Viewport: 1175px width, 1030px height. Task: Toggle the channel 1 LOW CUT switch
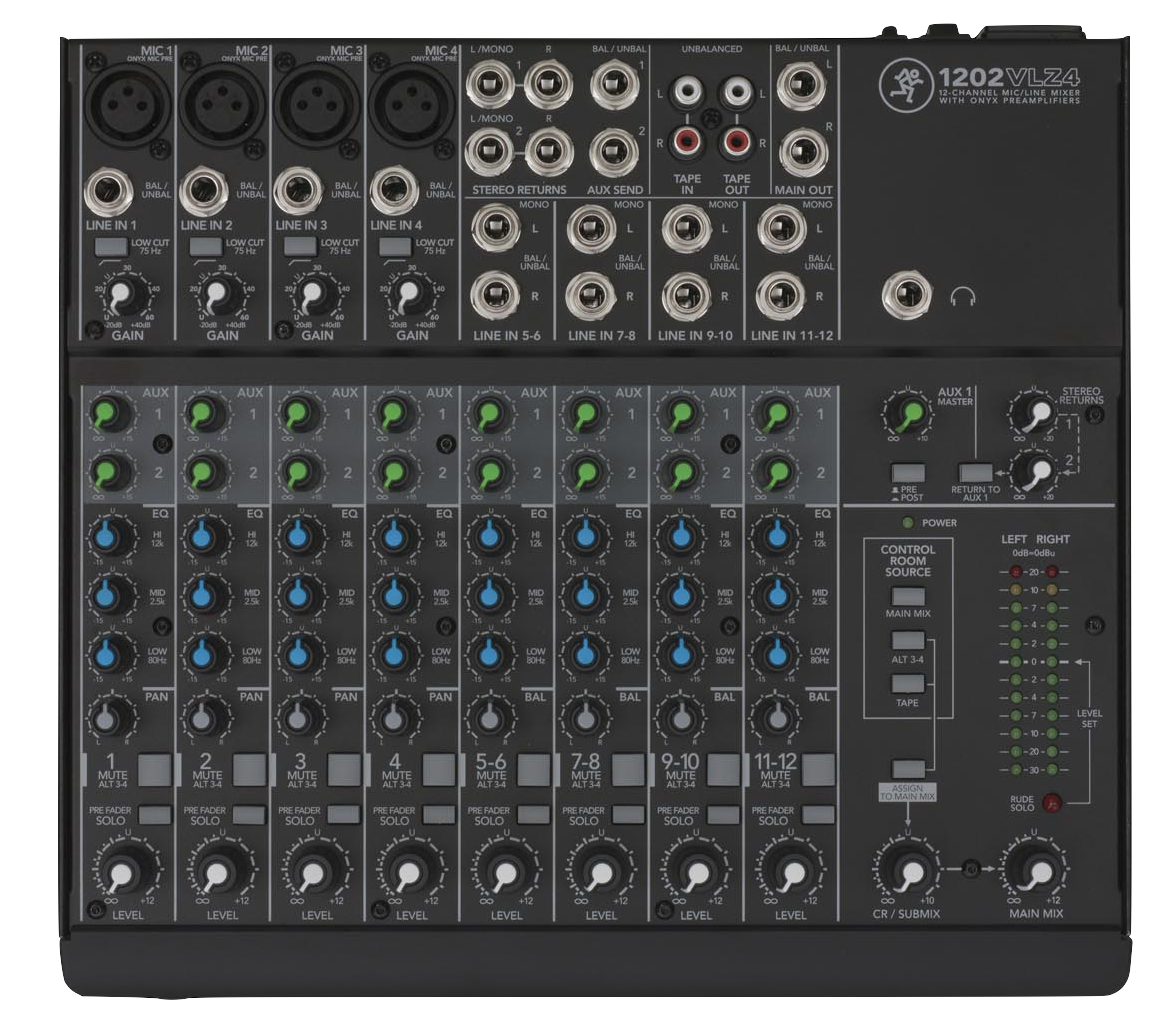point(110,246)
